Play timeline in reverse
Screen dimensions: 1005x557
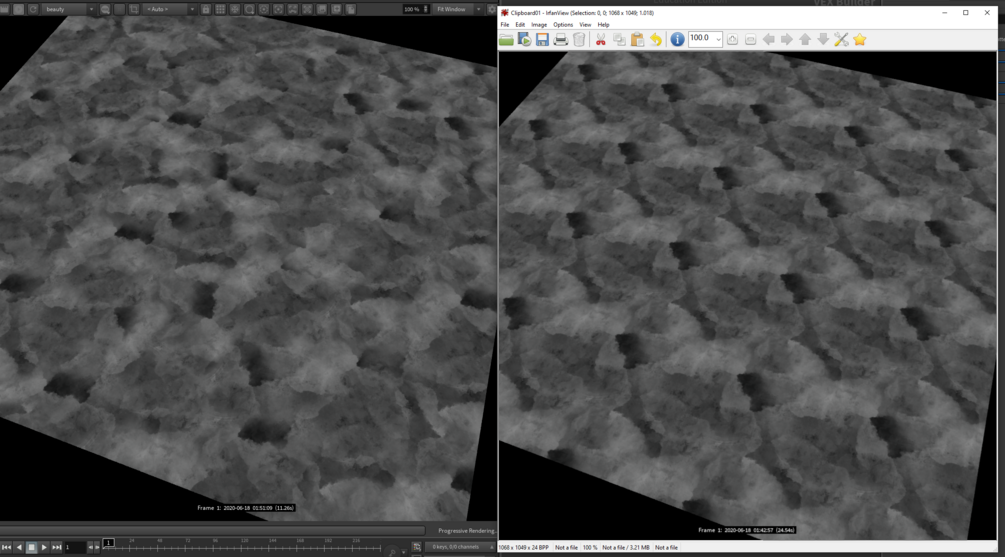pos(19,547)
